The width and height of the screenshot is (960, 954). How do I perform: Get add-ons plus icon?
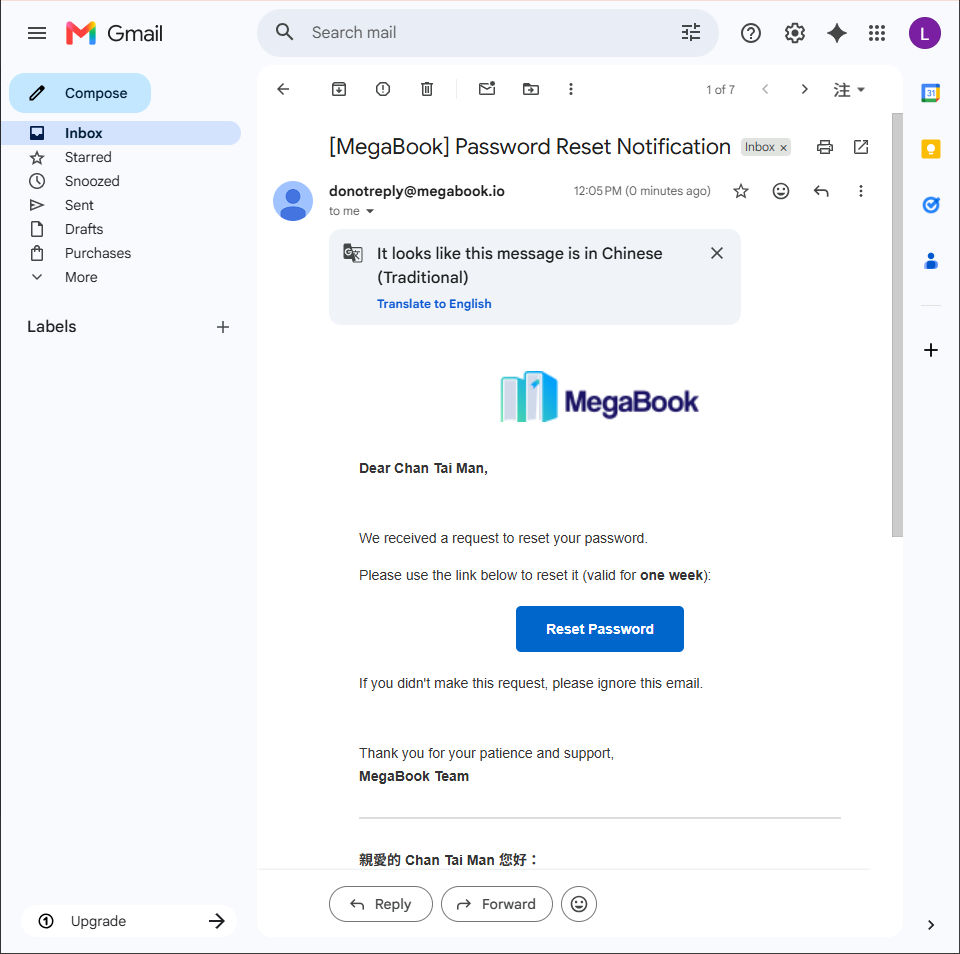point(931,350)
